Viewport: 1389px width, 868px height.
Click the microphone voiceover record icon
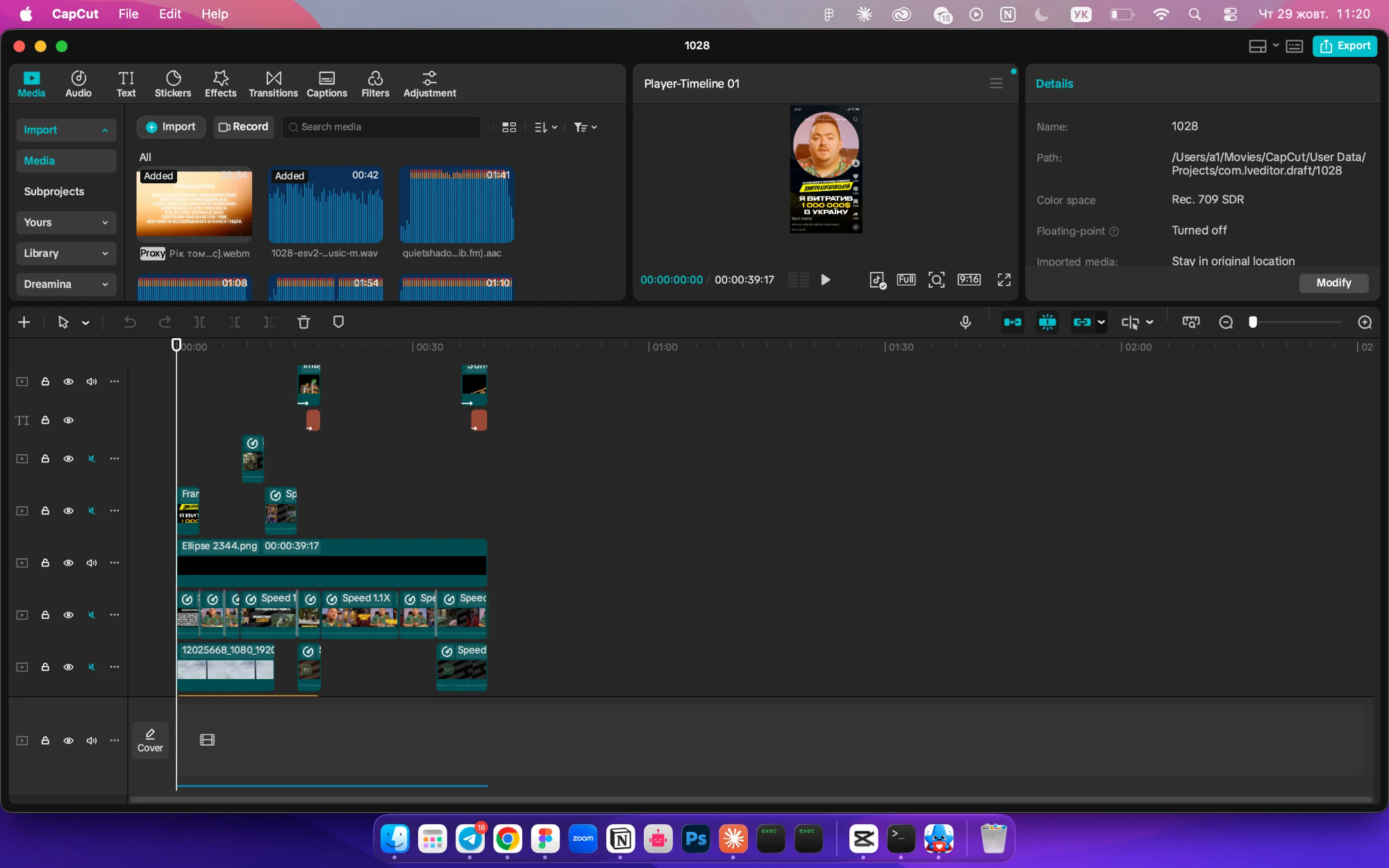point(965,322)
